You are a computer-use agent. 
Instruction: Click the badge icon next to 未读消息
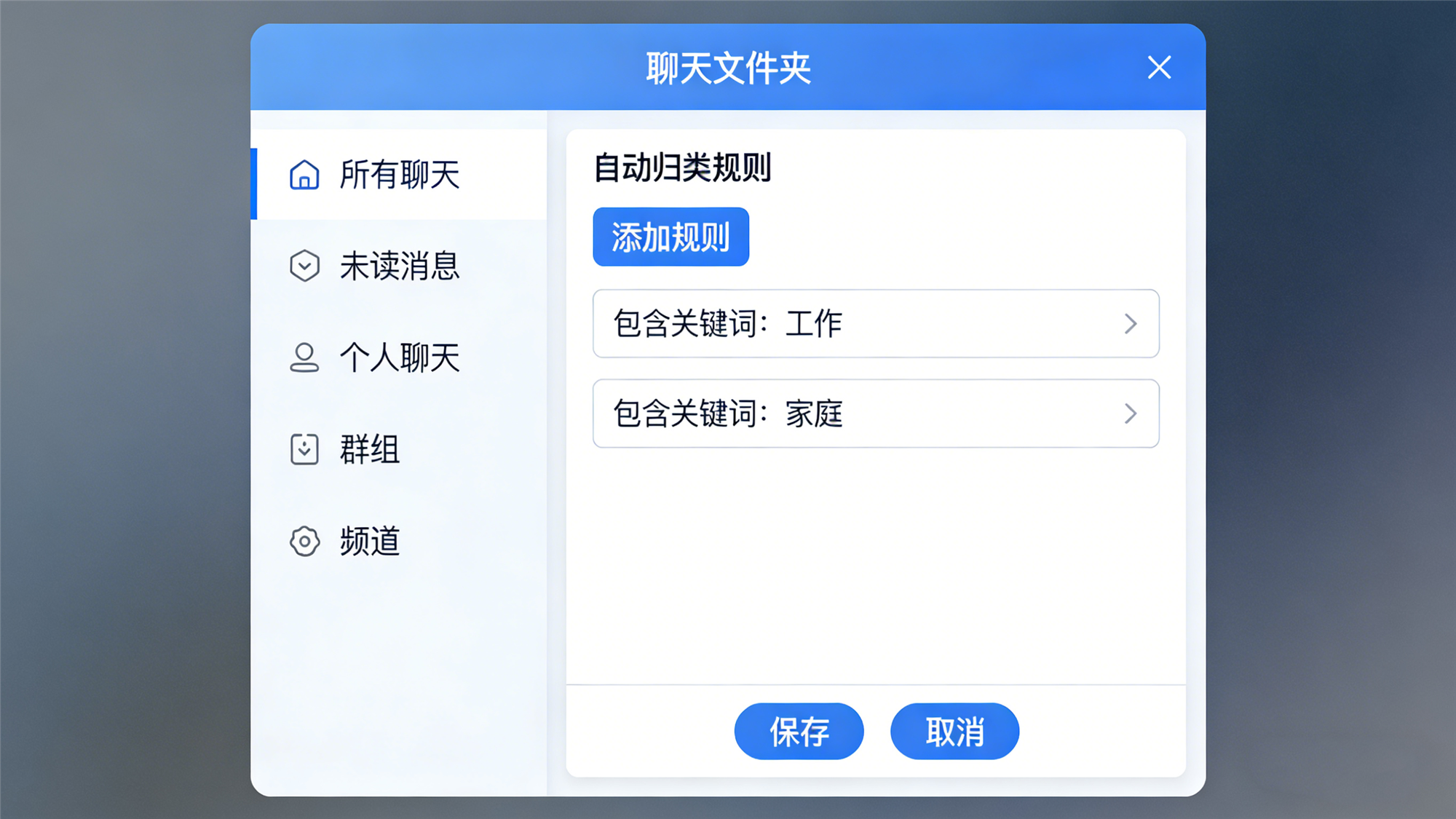coord(304,266)
